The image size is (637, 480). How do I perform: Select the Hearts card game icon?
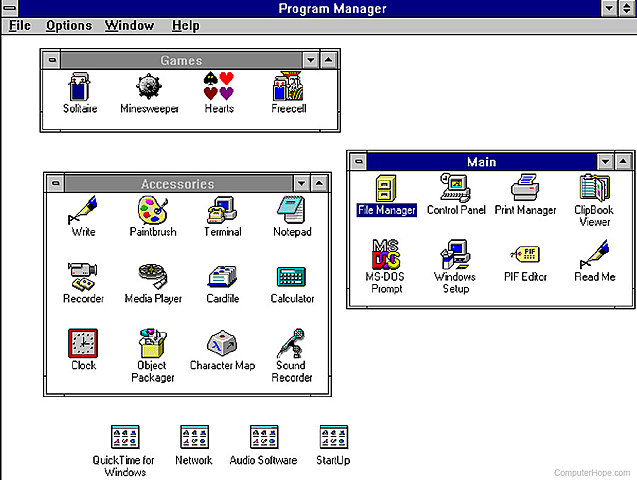pyautogui.click(x=219, y=86)
